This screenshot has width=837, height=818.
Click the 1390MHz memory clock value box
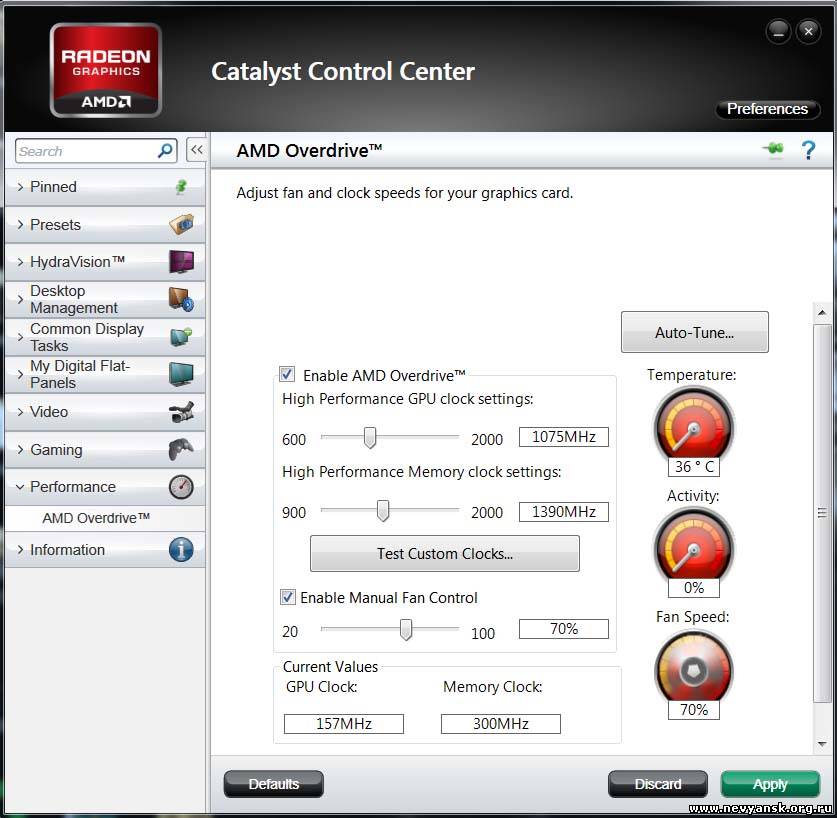[564, 512]
